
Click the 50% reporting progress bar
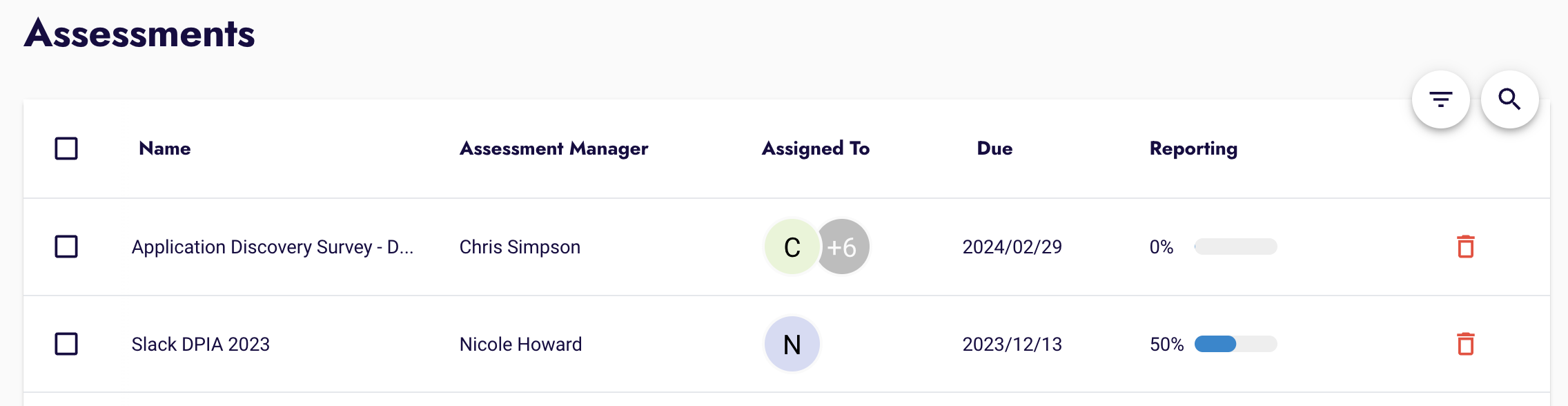point(1235,344)
